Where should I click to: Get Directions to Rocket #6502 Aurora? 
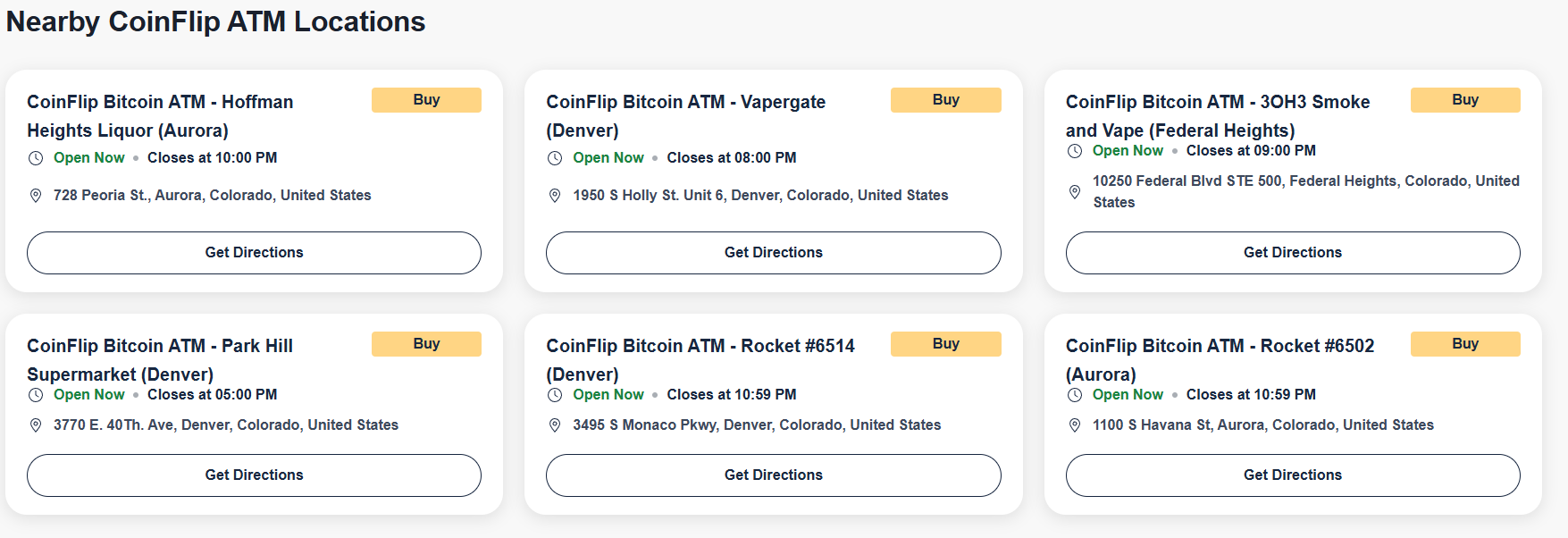tap(1292, 475)
